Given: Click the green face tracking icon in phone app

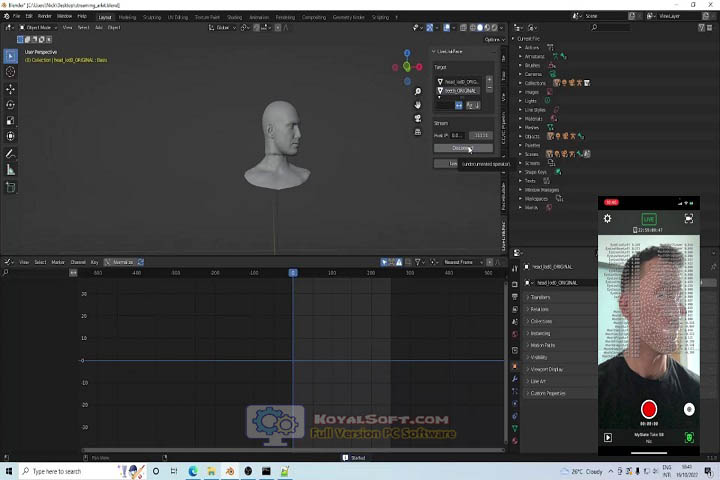Looking at the screenshot, I should 689,438.
